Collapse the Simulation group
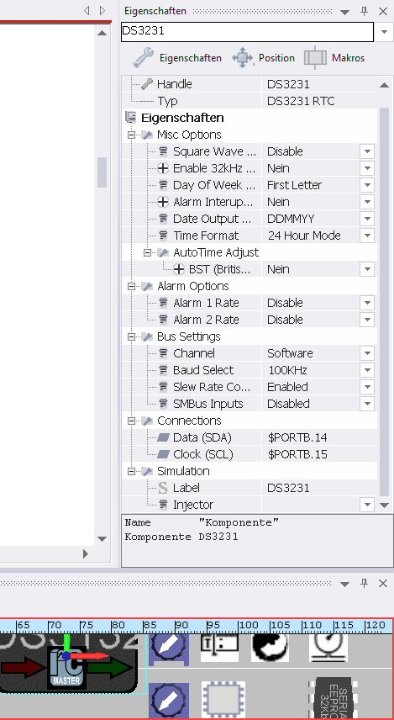This screenshot has height=720, width=394. (x=132, y=472)
